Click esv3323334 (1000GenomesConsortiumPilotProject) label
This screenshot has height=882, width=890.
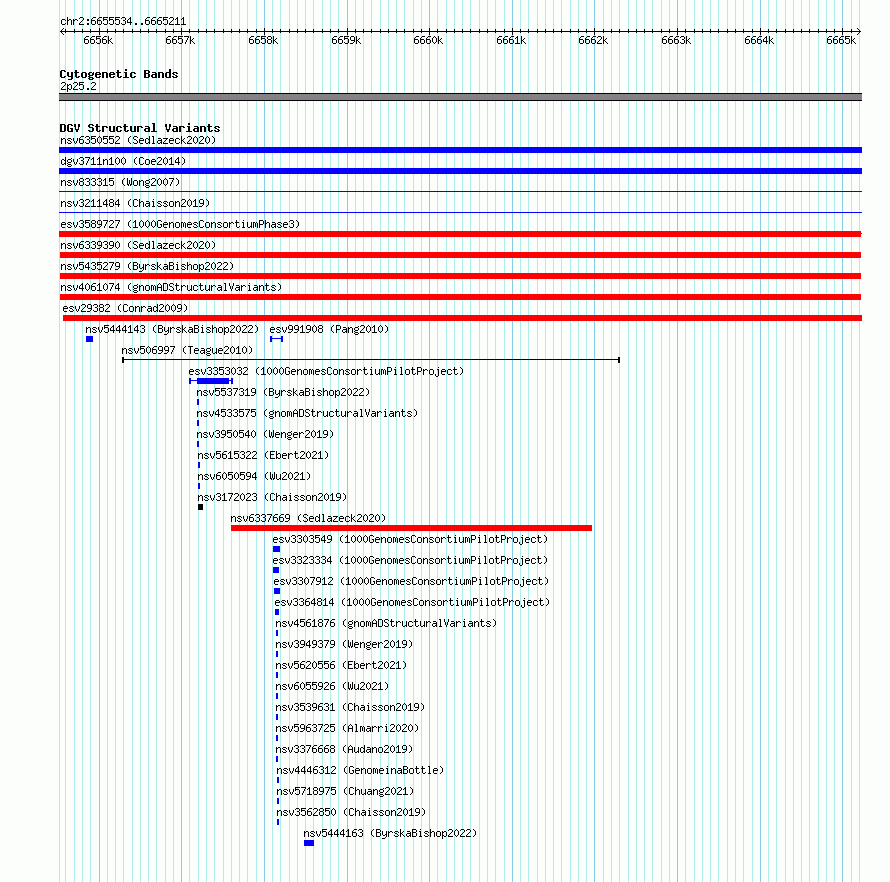[410, 560]
